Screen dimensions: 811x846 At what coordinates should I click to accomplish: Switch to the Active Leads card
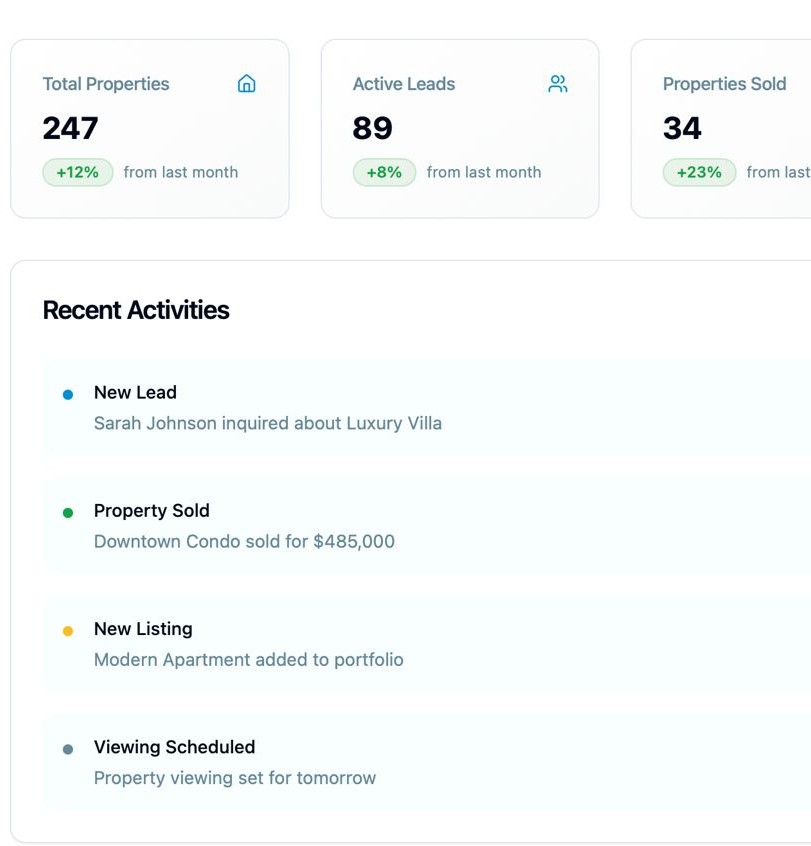460,128
